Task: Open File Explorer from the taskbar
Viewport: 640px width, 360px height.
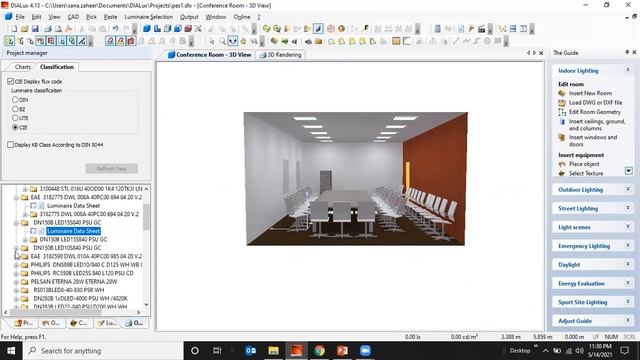Action: click(x=273, y=351)
